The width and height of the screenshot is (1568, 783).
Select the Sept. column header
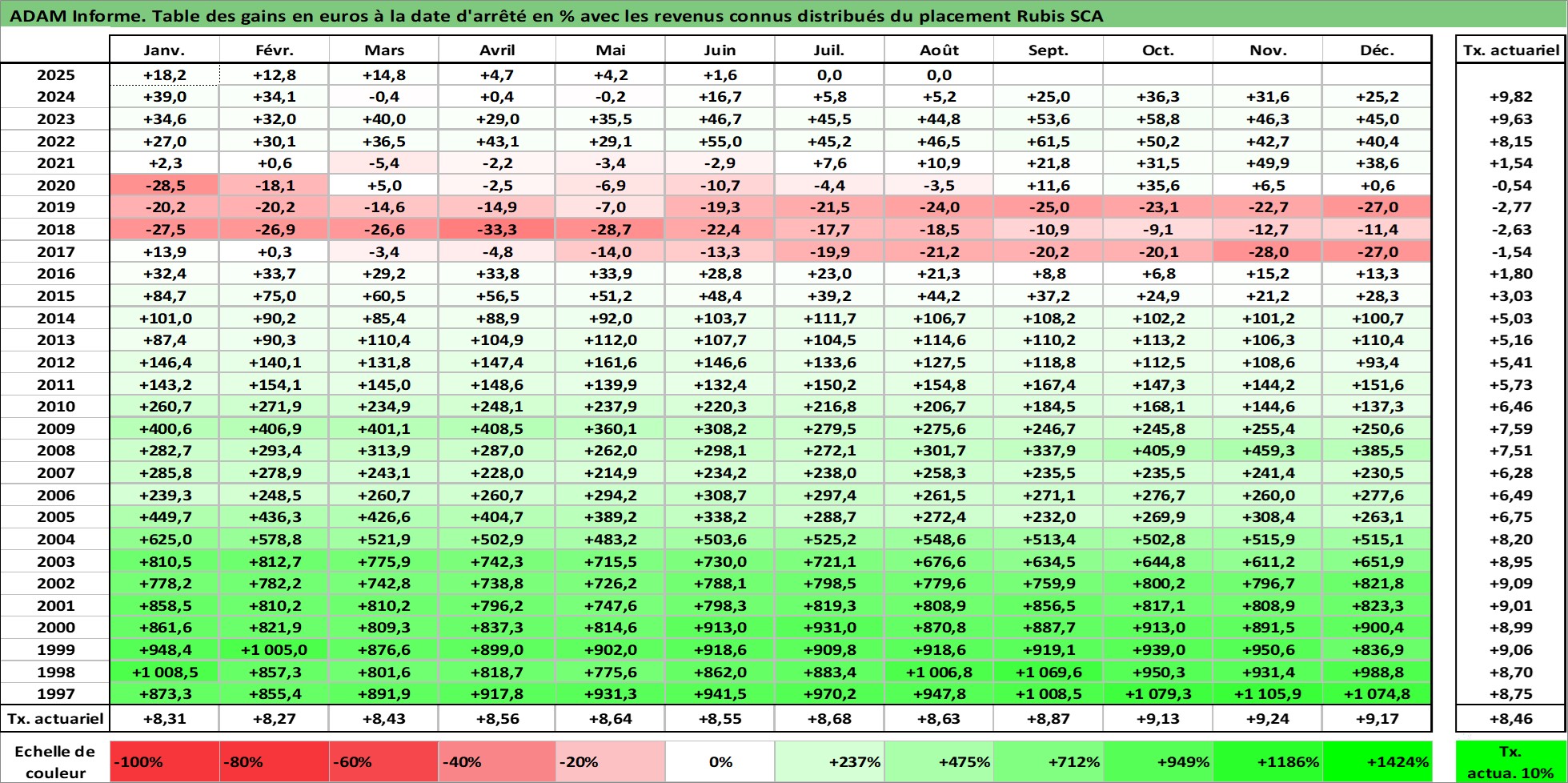coord(1049,50)
